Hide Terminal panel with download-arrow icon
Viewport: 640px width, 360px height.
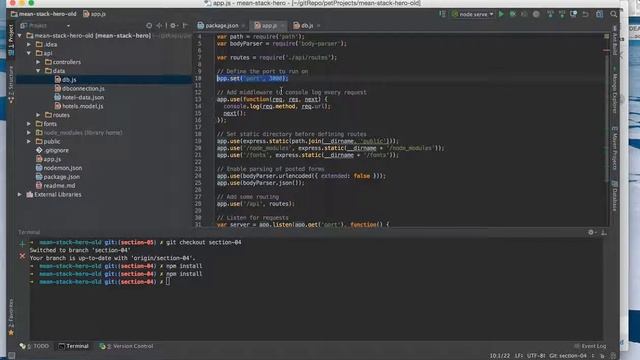point(604,232)
